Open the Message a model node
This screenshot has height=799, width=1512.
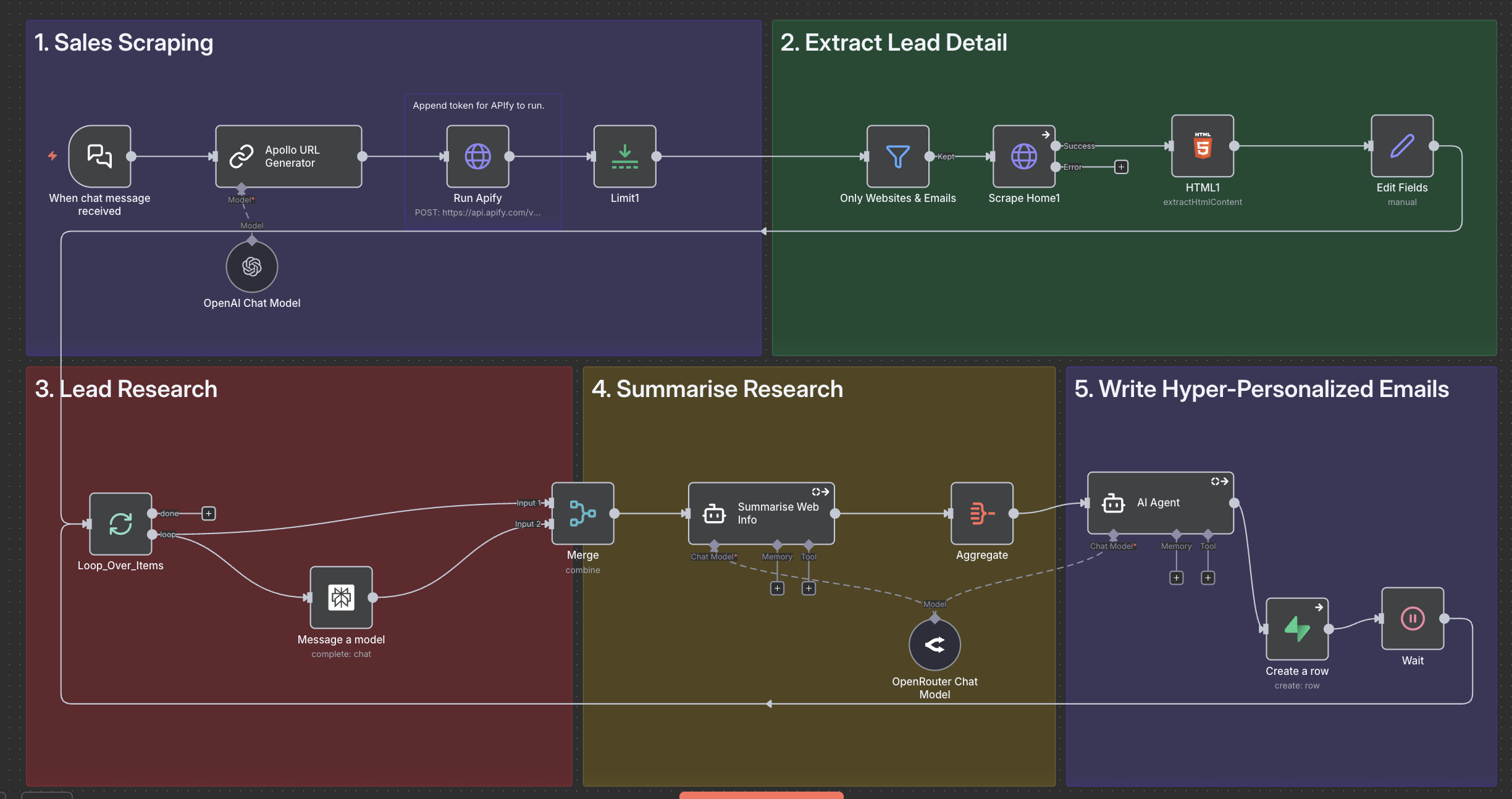(x=340, y=597)
